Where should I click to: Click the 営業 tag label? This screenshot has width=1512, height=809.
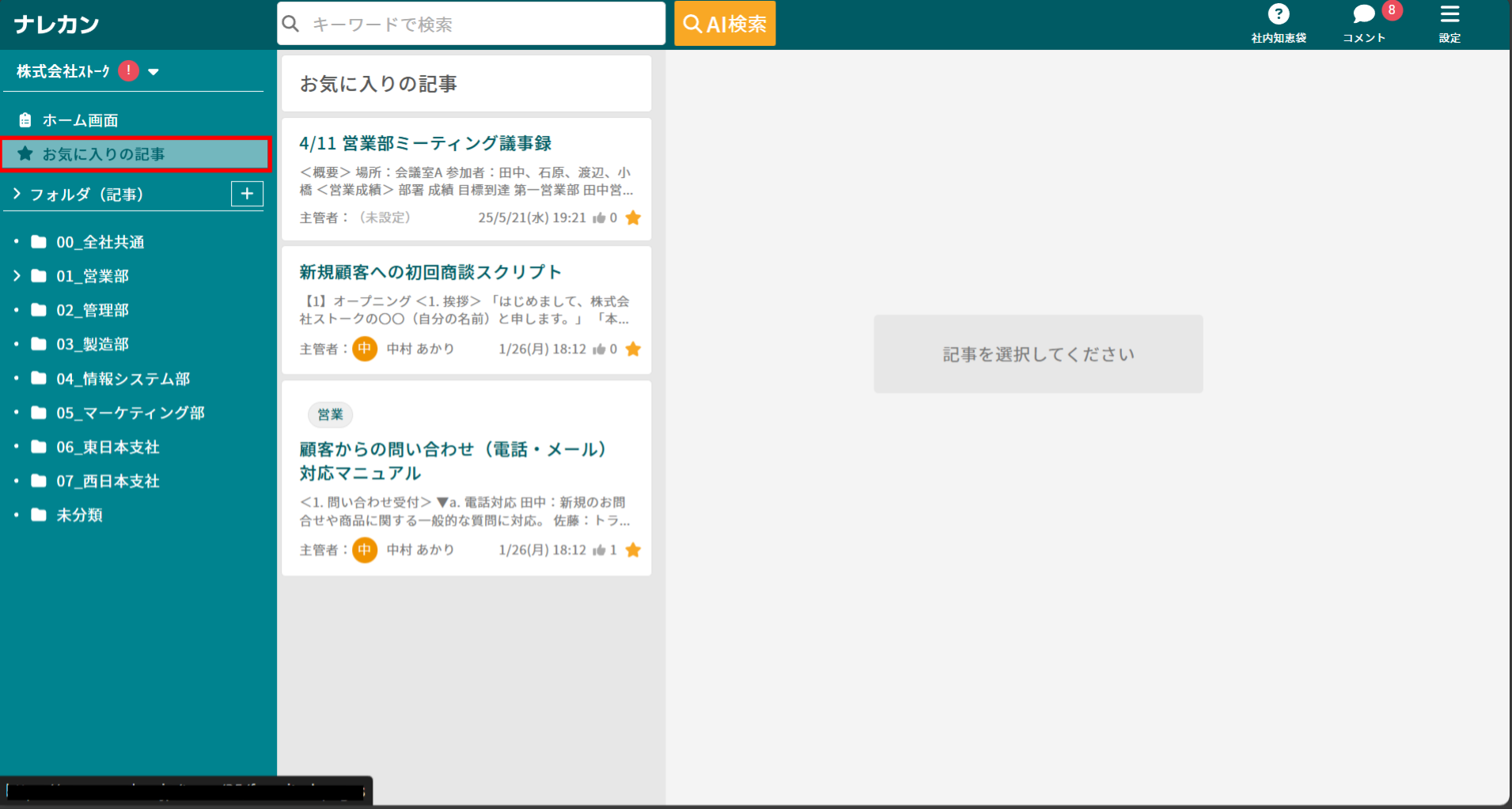click(330, 414)
